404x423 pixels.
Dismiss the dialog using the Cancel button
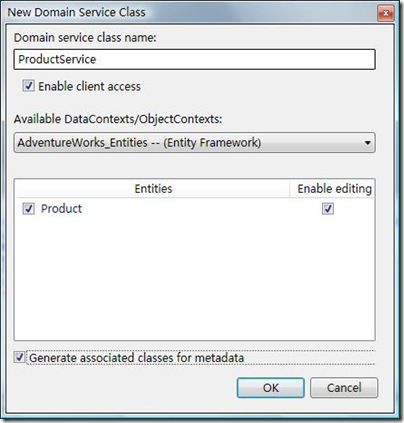[344, 388]
